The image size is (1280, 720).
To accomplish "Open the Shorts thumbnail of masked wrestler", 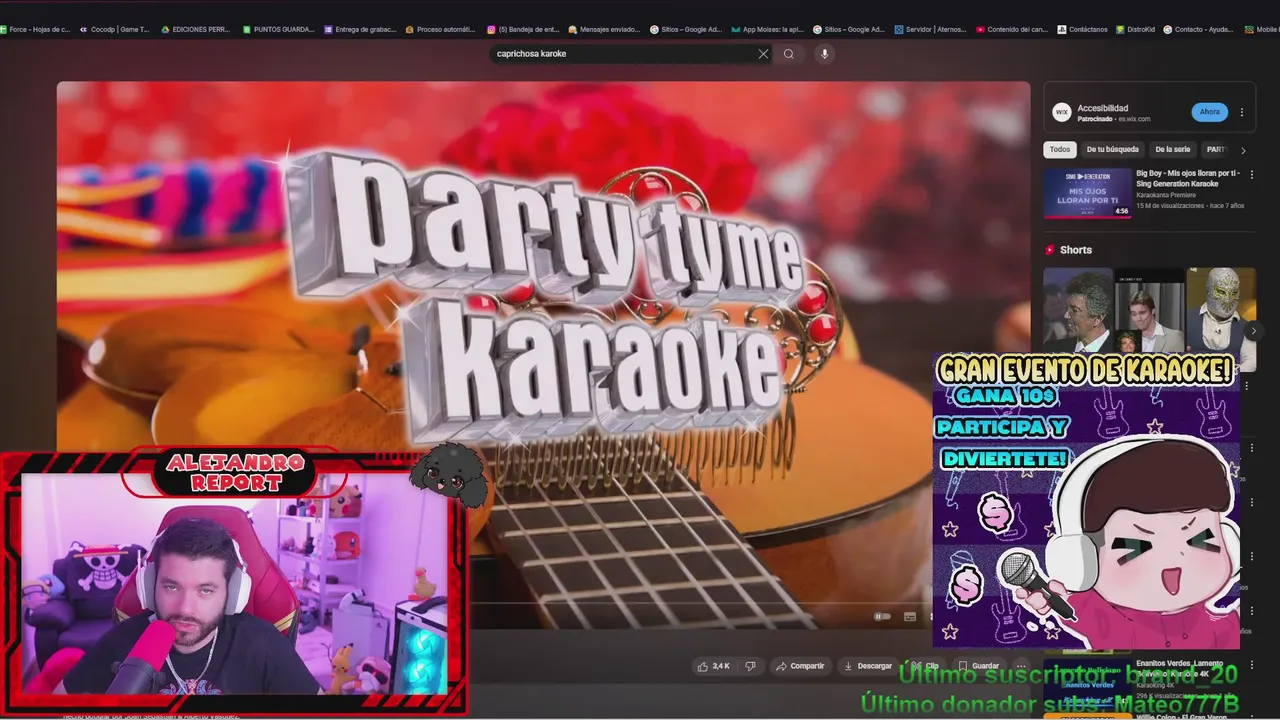I will tap(1221, 310).
